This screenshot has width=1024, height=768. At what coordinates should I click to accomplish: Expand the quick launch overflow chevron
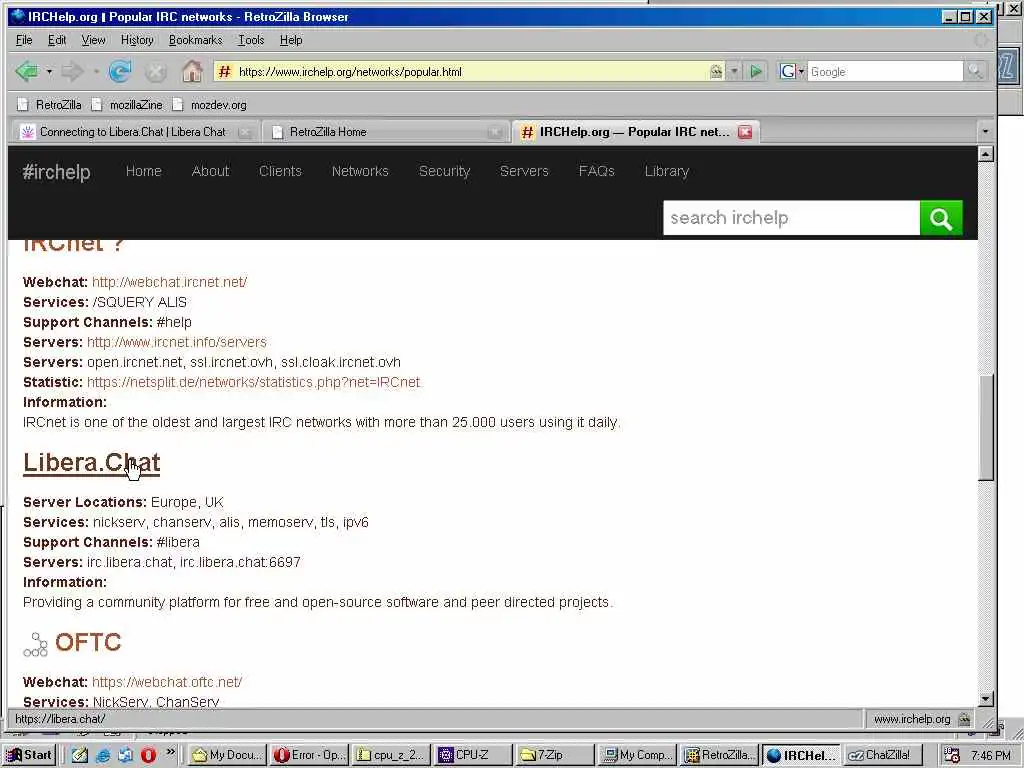(170, 752)
